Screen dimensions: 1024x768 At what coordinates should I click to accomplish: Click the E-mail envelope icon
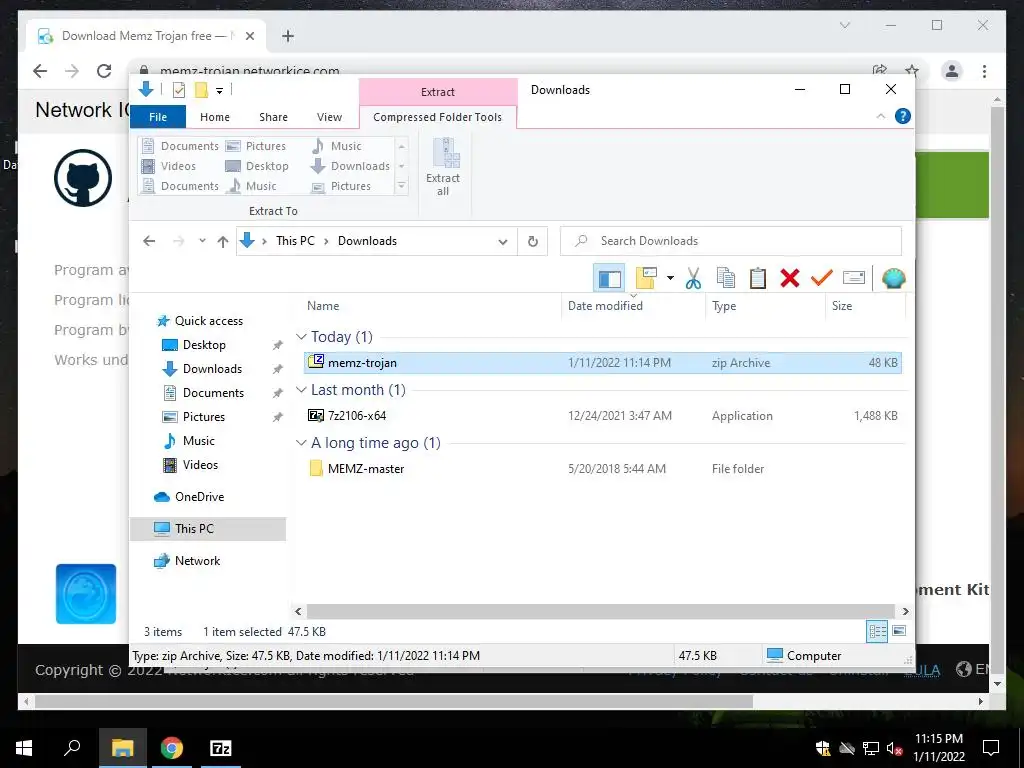(x=854, y=278)
